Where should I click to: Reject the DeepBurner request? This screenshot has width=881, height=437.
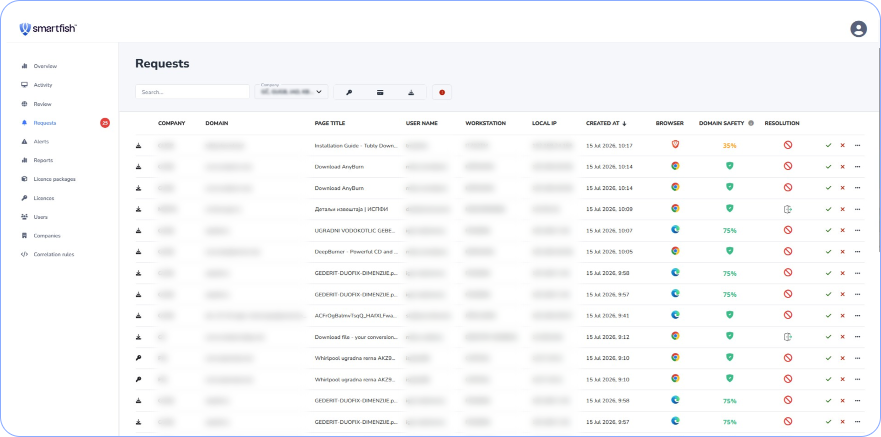(842, 252)
